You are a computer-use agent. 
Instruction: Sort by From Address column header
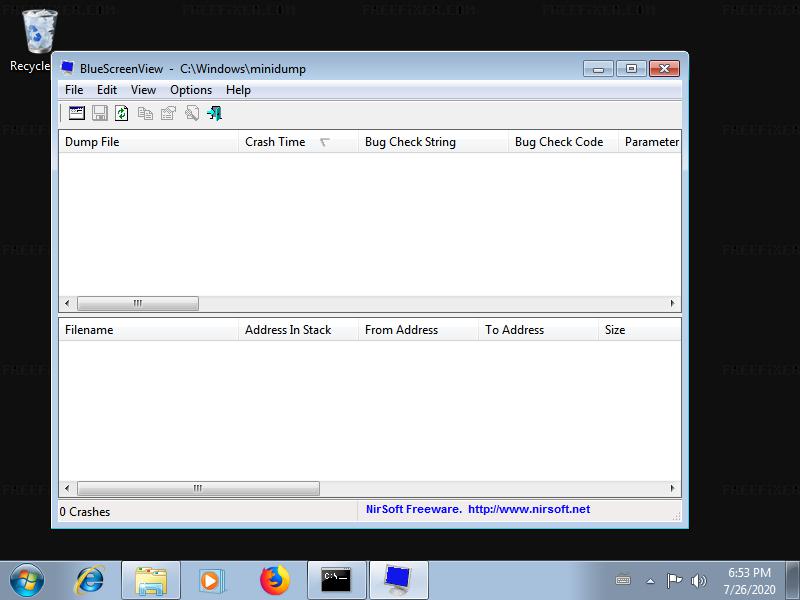tap(418, 330)
